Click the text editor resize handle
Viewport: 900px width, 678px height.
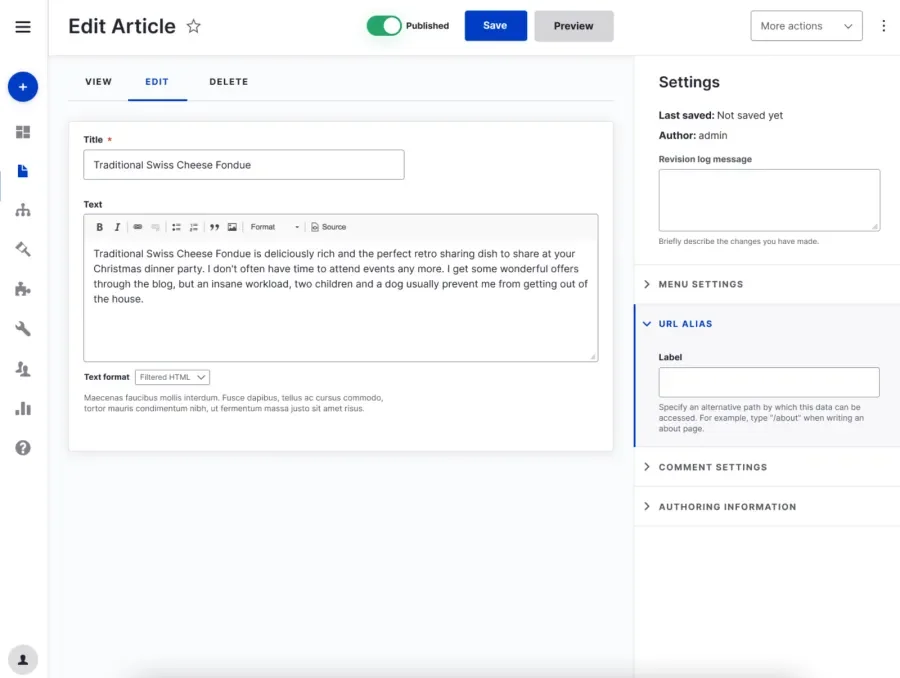pos(593,357)
